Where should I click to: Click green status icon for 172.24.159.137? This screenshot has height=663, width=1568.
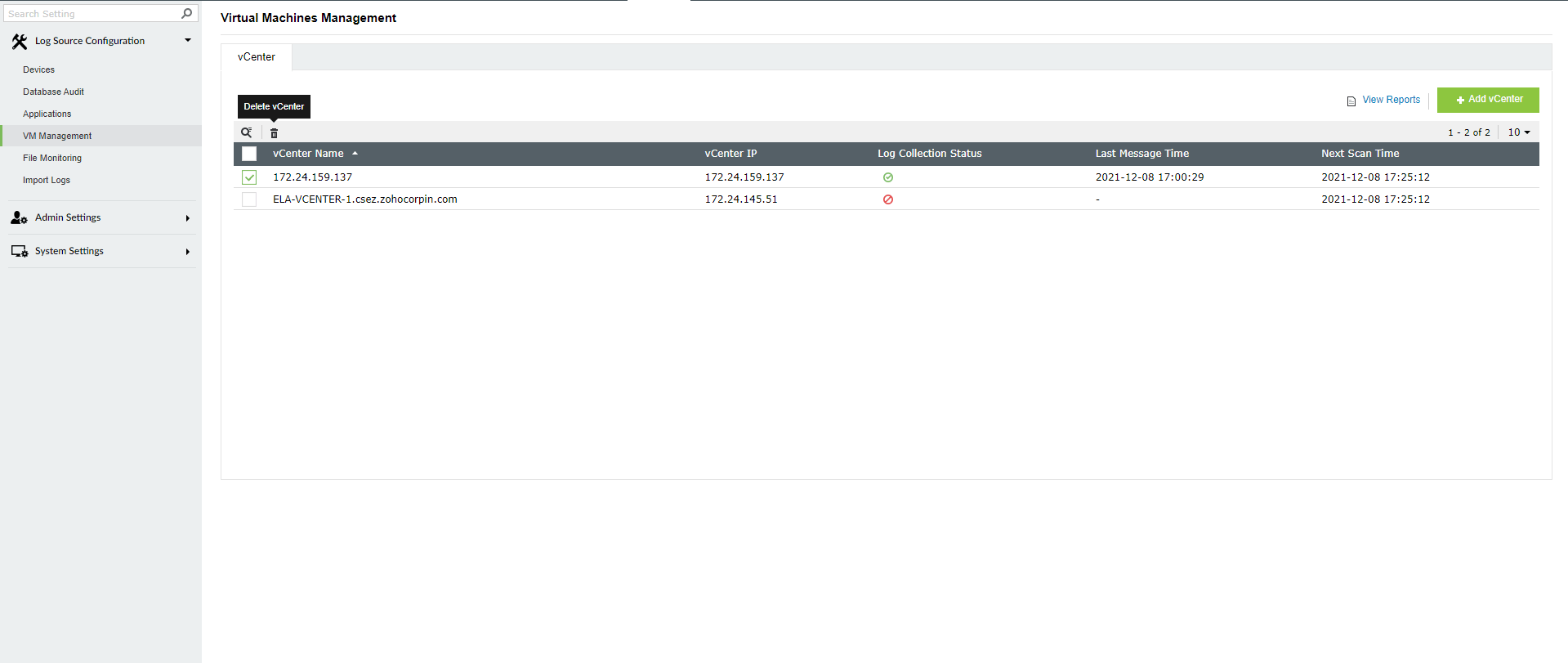click(x=887, y=177)
